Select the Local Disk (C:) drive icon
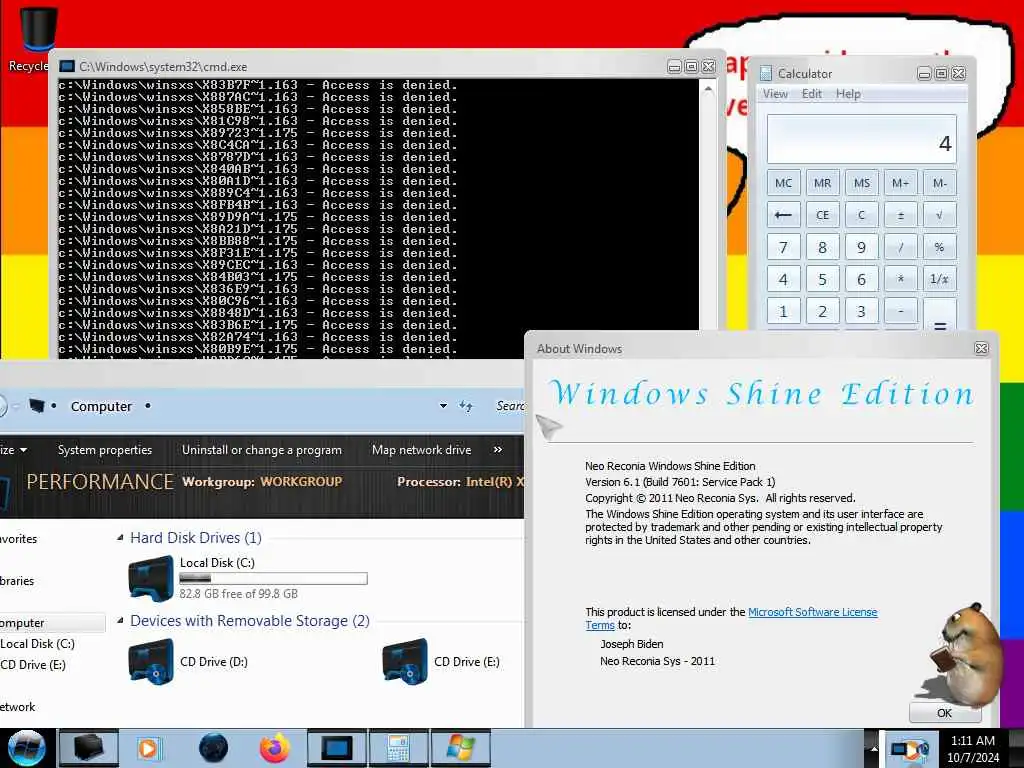The width and height of the screenshot is (1024, 768). (152, 577)
